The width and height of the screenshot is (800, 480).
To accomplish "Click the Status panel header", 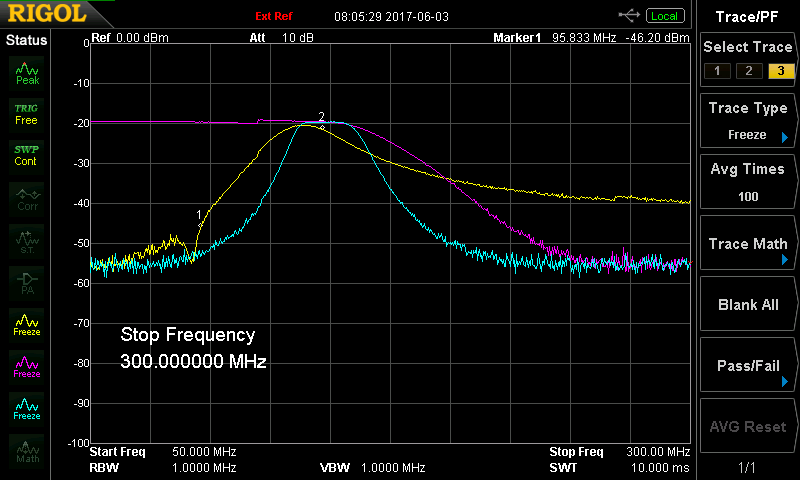I will point(26,40).
